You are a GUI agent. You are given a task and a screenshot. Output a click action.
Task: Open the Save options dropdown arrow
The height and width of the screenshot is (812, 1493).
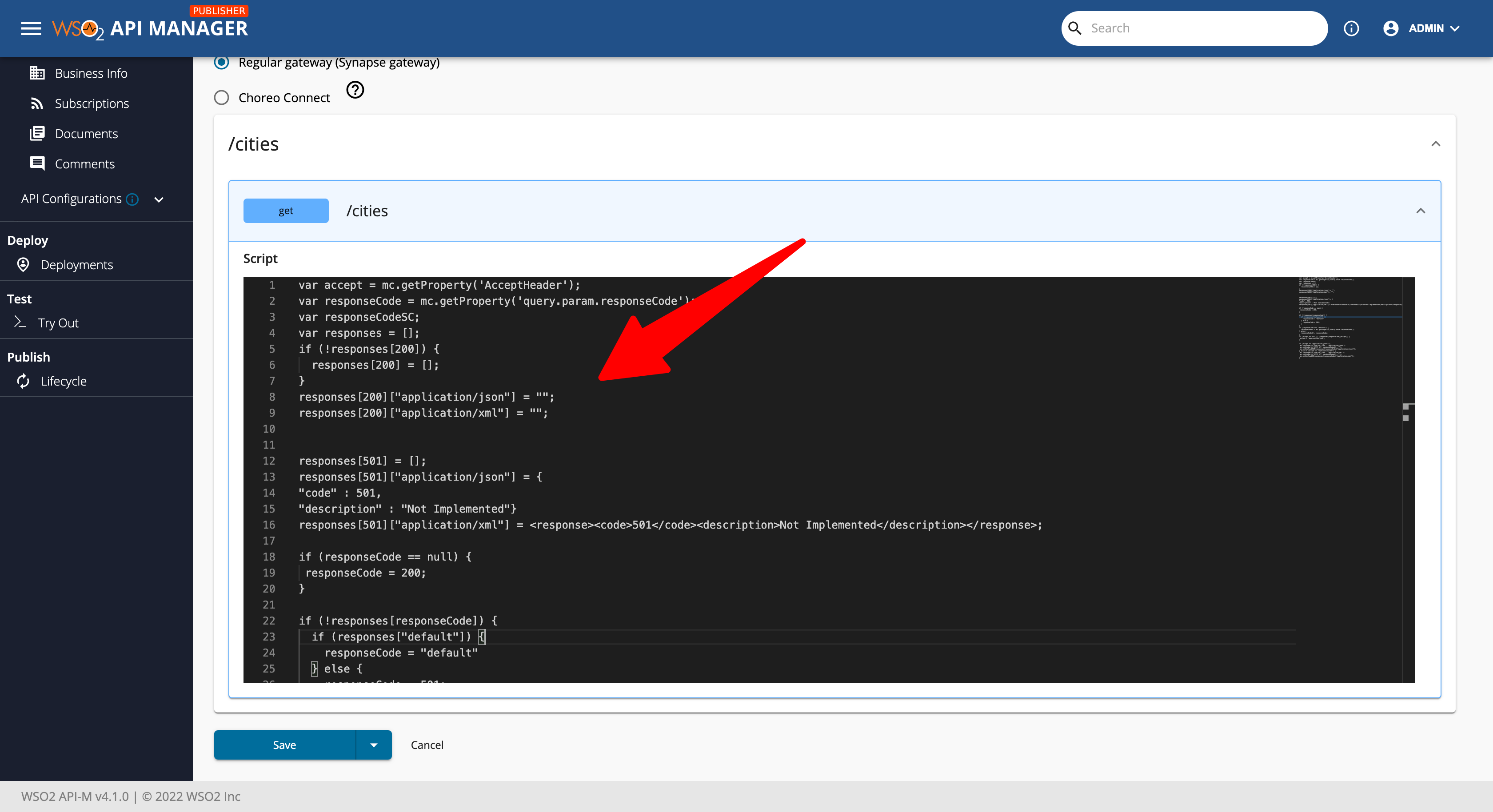[x=374, y=745]
